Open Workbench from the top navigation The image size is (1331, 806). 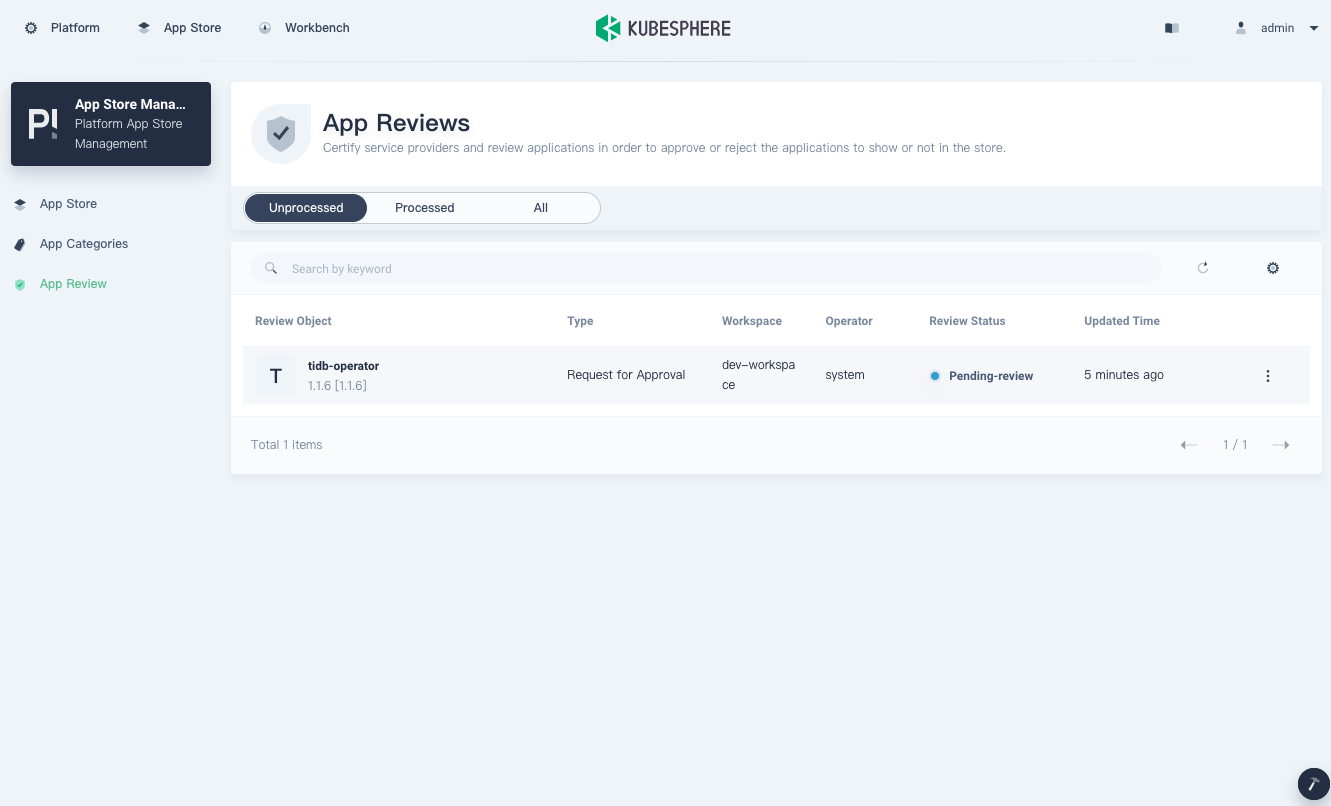(305, 28)
